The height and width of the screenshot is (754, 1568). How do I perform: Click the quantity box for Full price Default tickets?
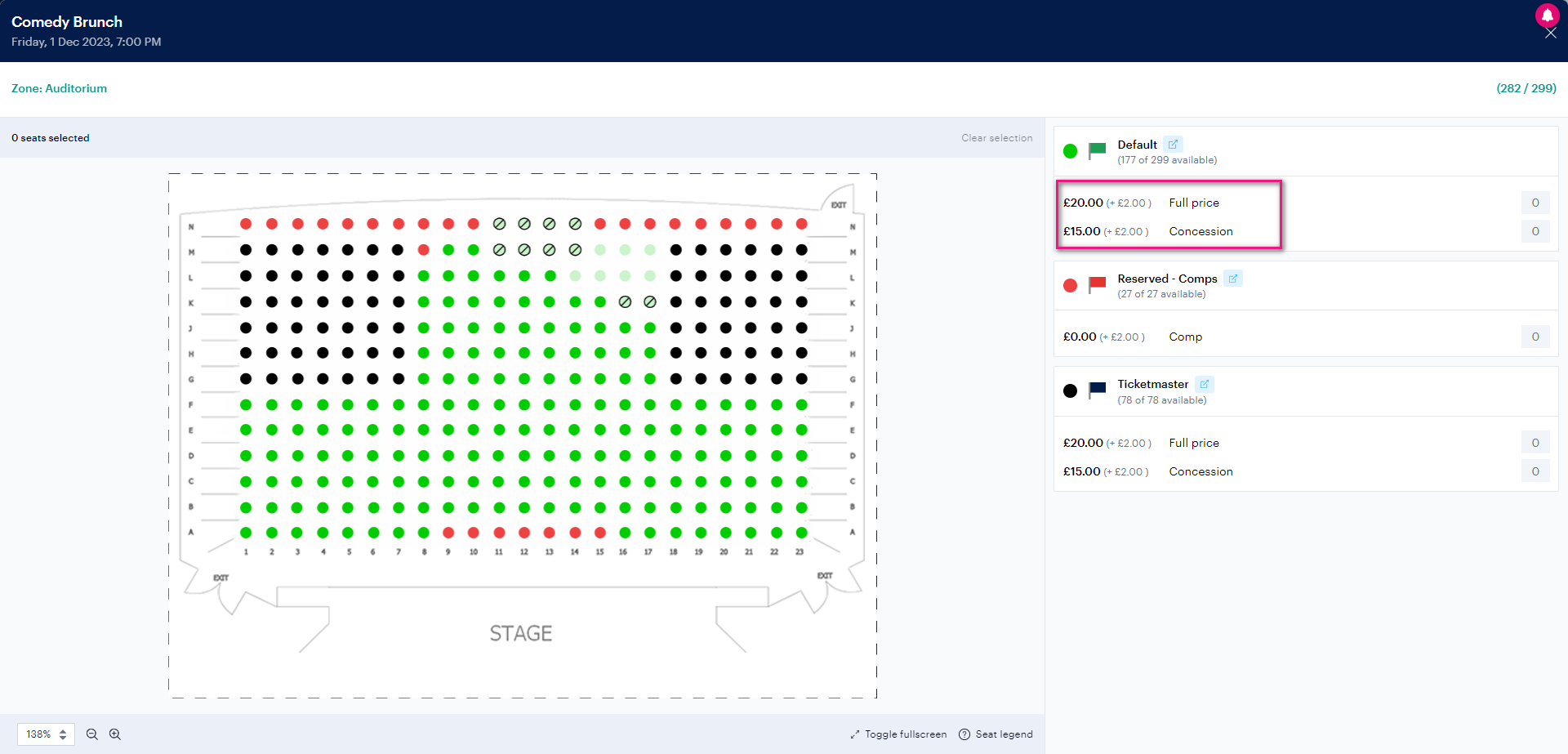[x=1535, y=203]
